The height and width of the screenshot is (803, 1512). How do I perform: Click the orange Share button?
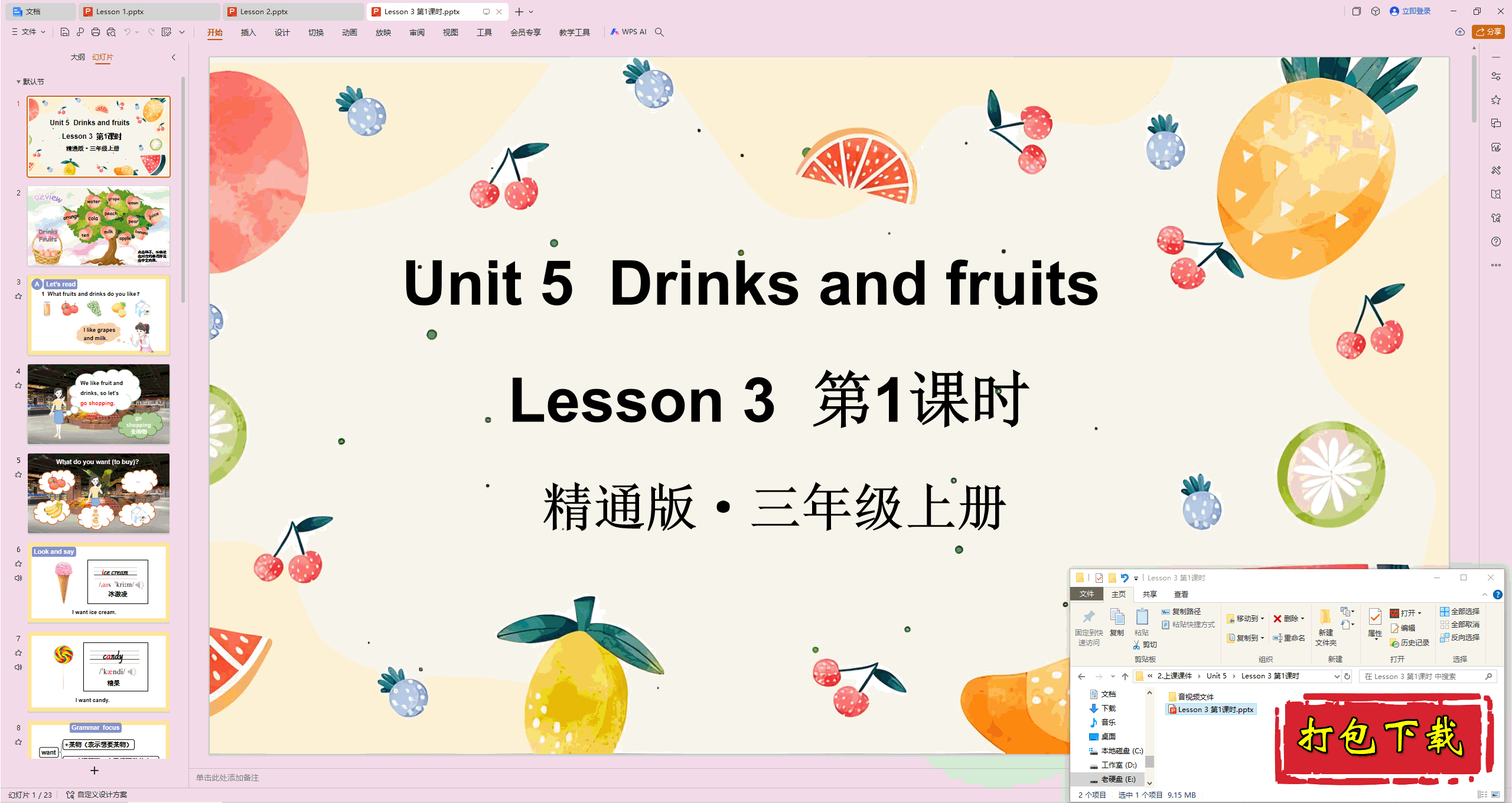pos(1488,32)
